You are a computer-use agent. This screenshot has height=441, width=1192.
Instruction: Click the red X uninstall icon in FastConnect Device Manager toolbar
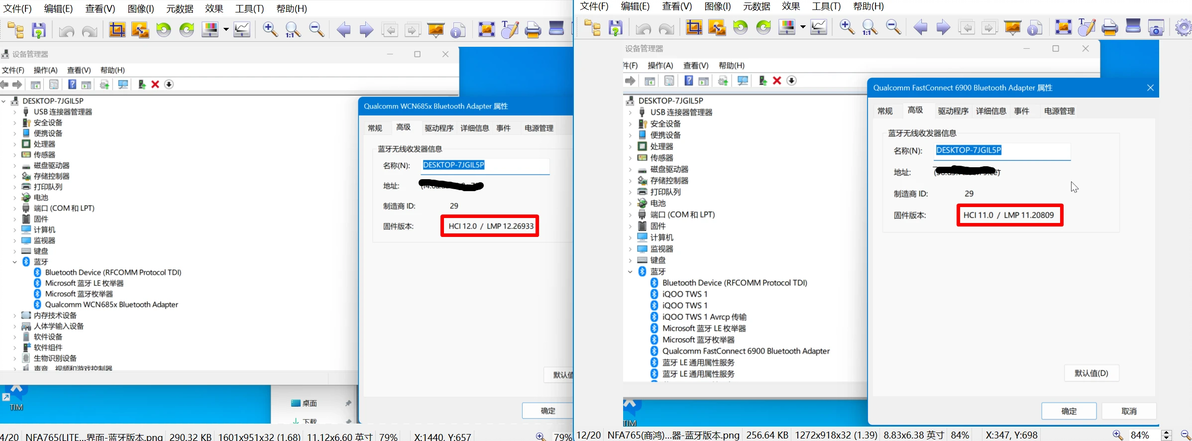click(776, 81)
